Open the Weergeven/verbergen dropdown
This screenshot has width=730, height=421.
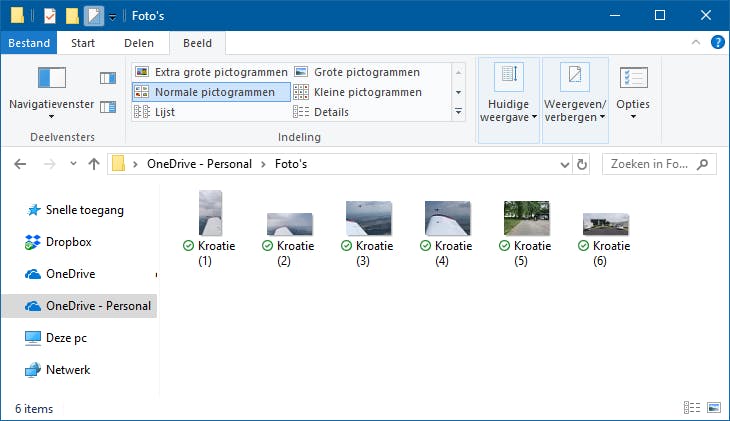pyautogui.click(x=574, y=100)
